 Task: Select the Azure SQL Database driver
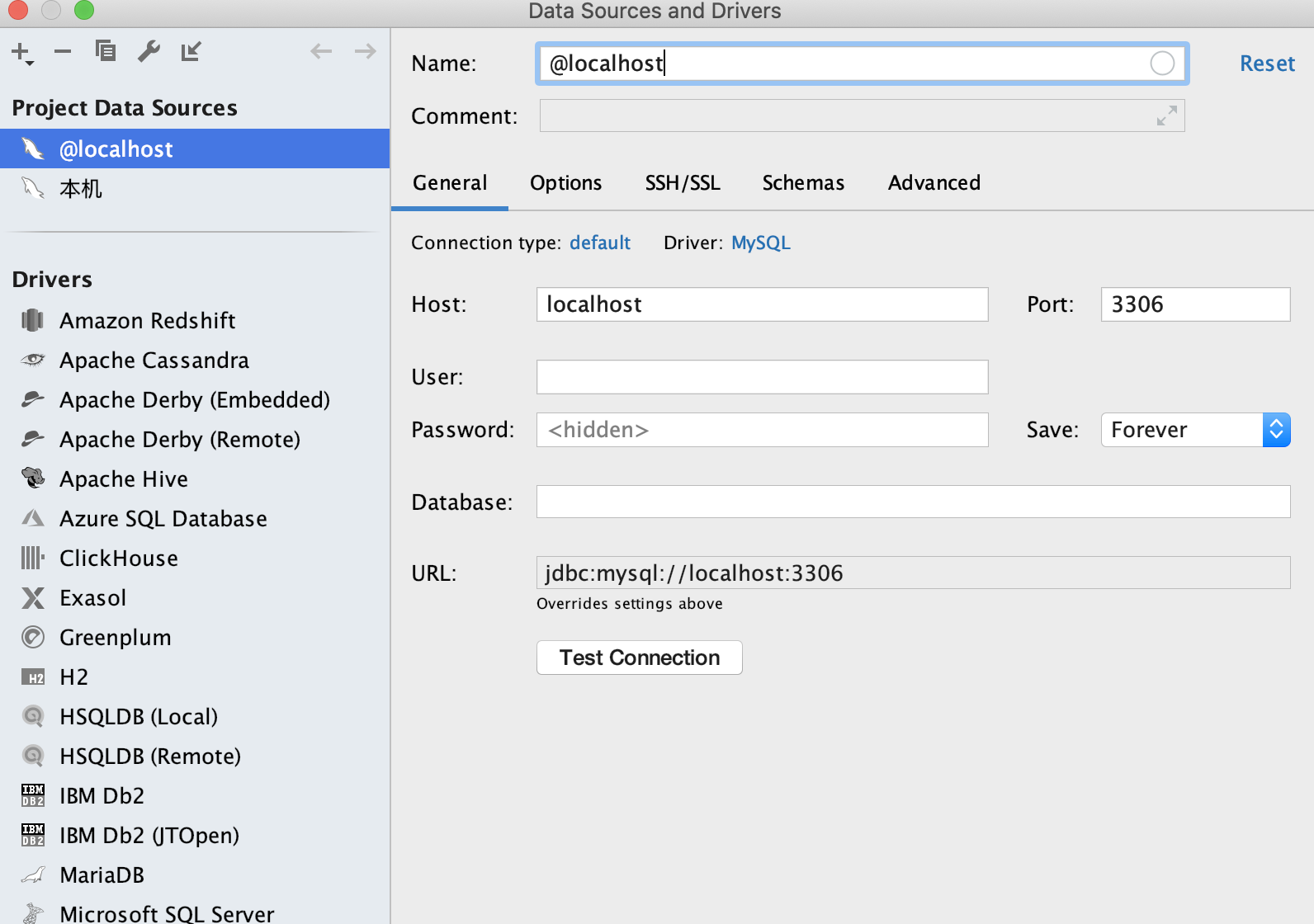pos(195,518)
